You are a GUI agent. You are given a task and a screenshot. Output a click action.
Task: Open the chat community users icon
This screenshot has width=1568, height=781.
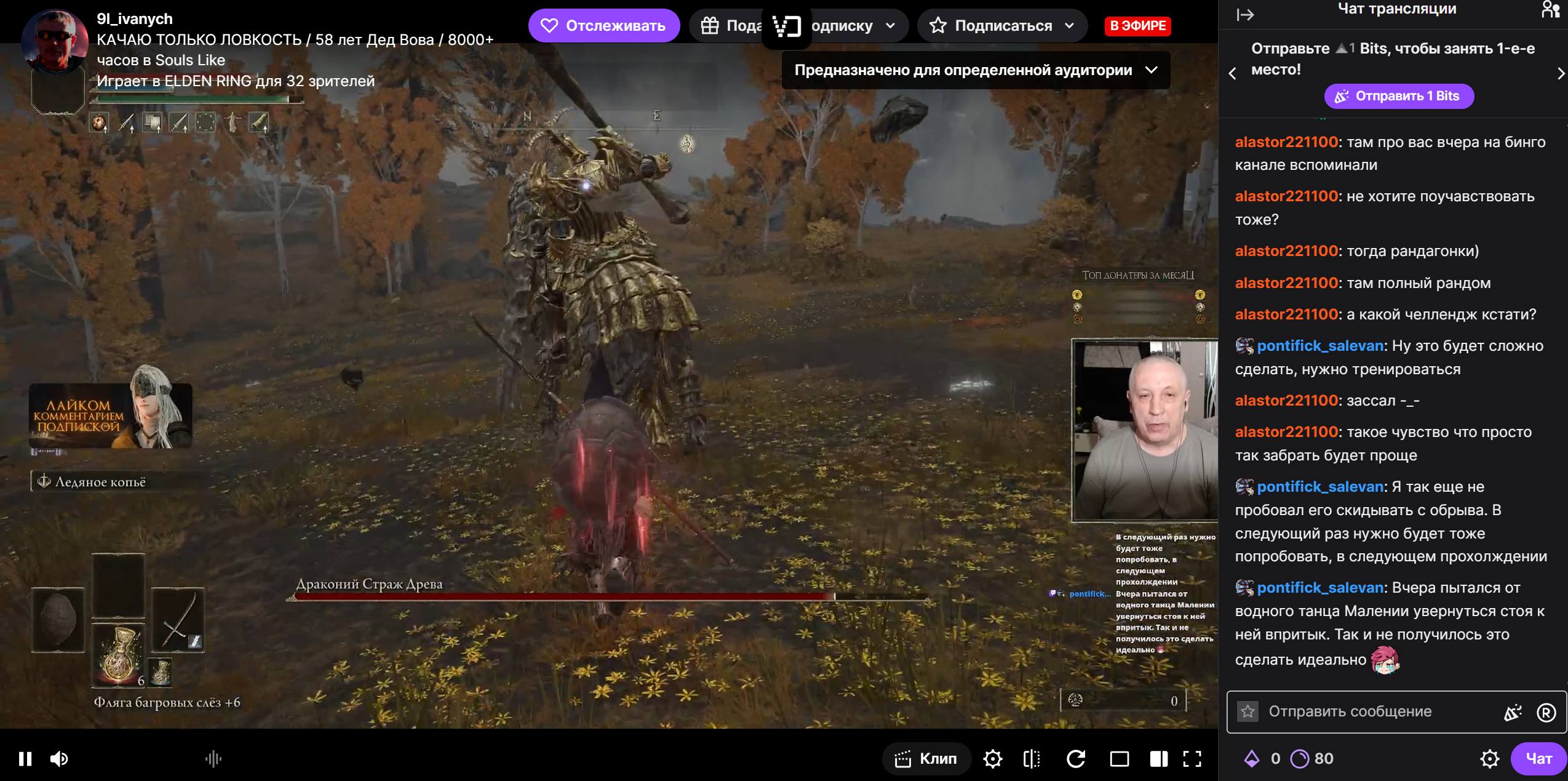coord(1551,10)
